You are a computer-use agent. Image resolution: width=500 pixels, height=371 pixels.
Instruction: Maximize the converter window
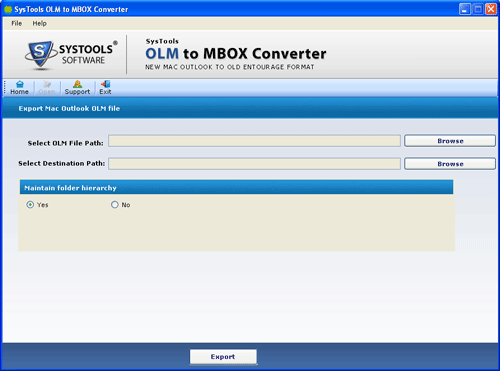[478, 9]
